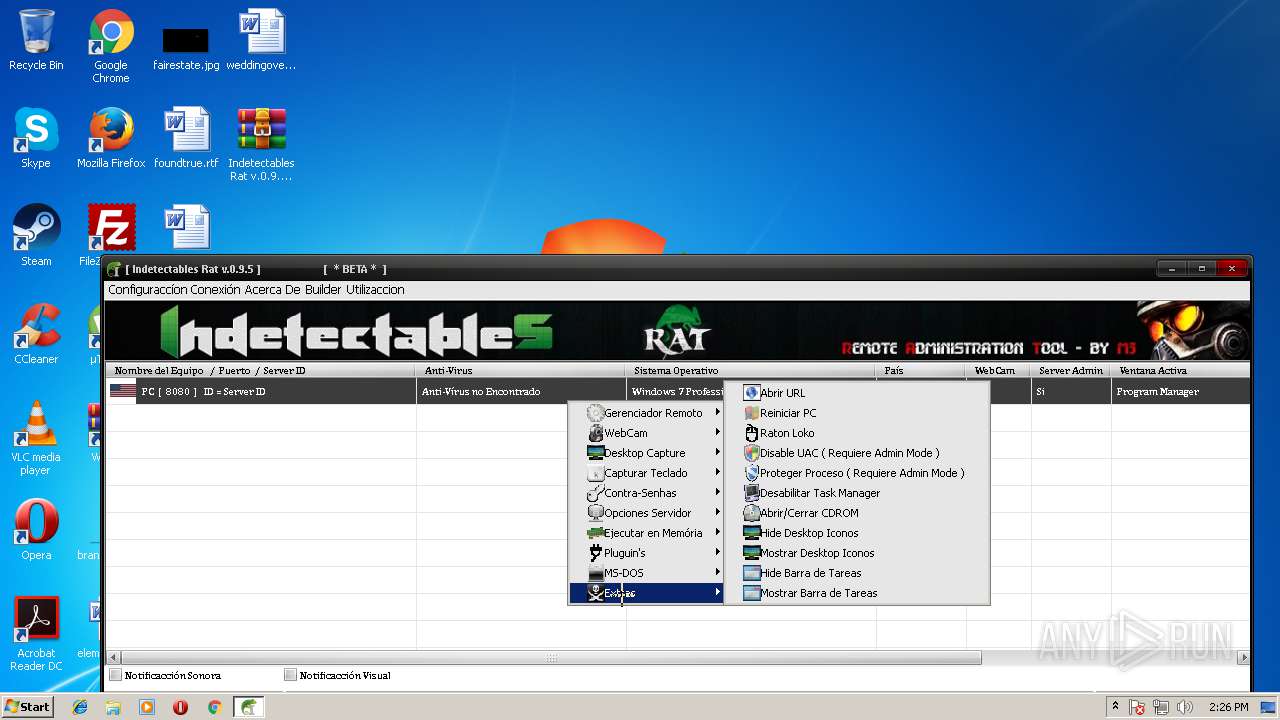
Task: Expand the Gerenciador Remoto submenu
Action: click(x=646, y=413)
